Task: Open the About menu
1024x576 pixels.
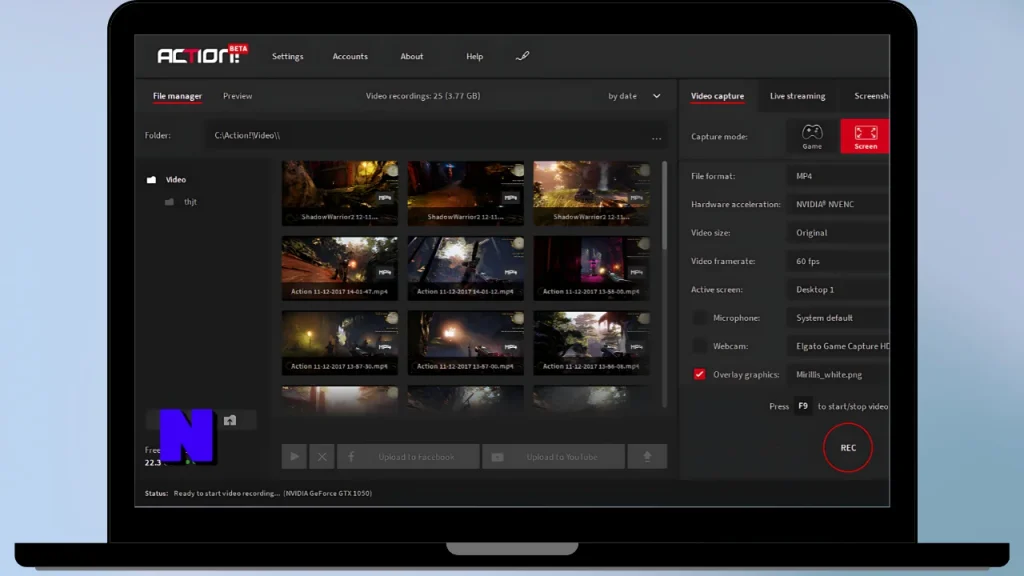Action: [411, 56]
